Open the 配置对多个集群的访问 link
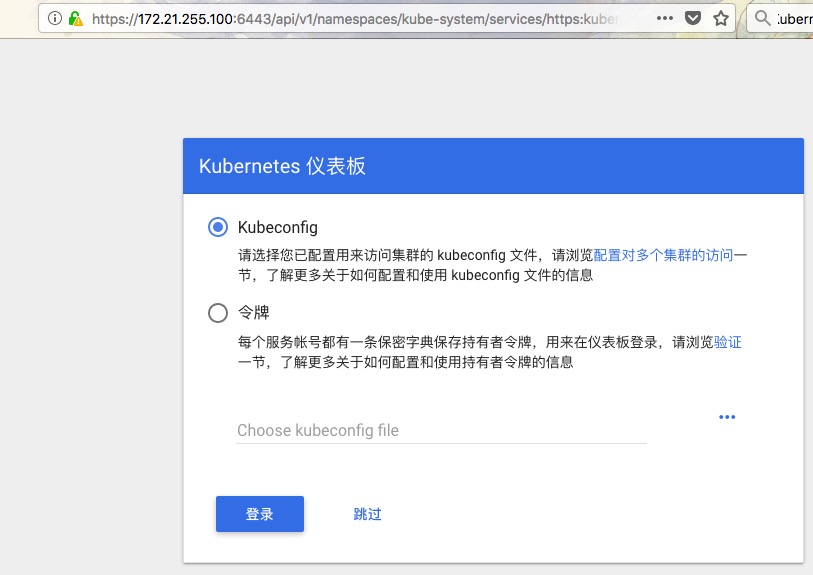This screenshot has width=813, height=575. pyautogui.click(x=663, y=255)
